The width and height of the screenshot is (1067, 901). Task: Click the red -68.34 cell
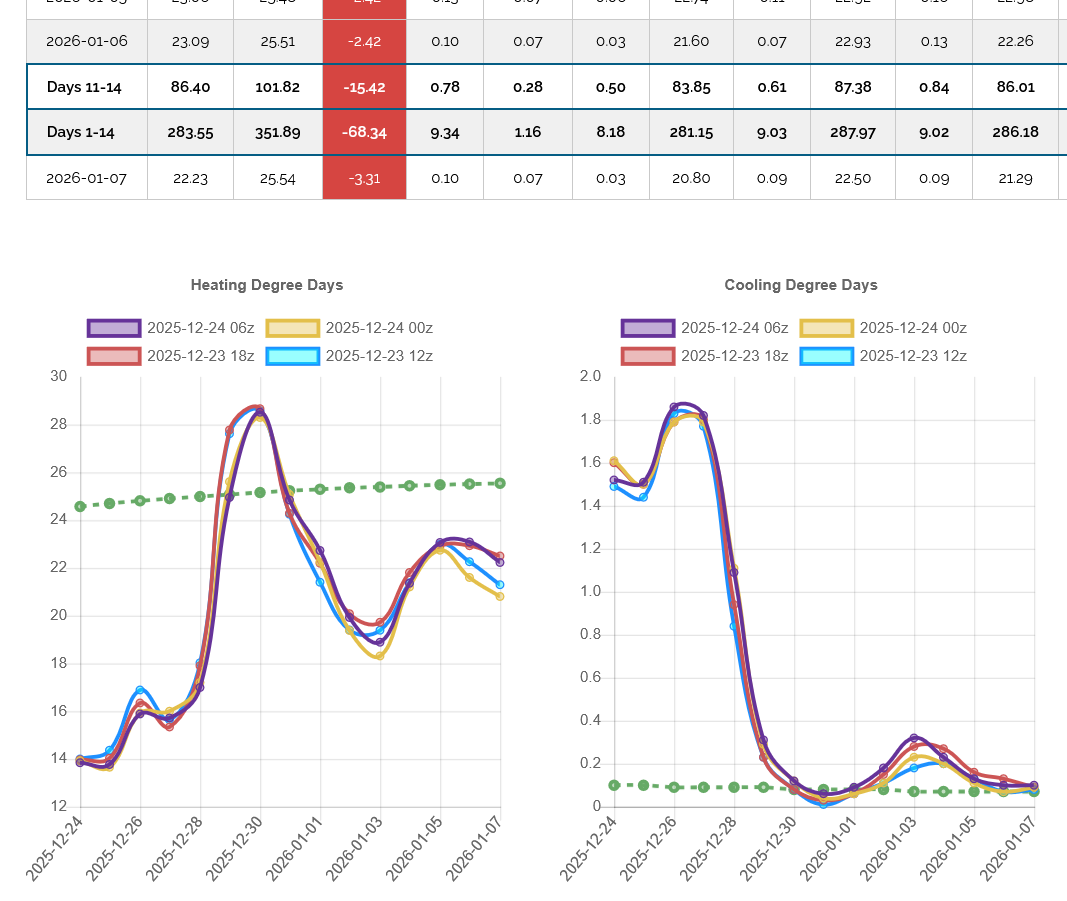pyautogui.click(x=364, y=132)
